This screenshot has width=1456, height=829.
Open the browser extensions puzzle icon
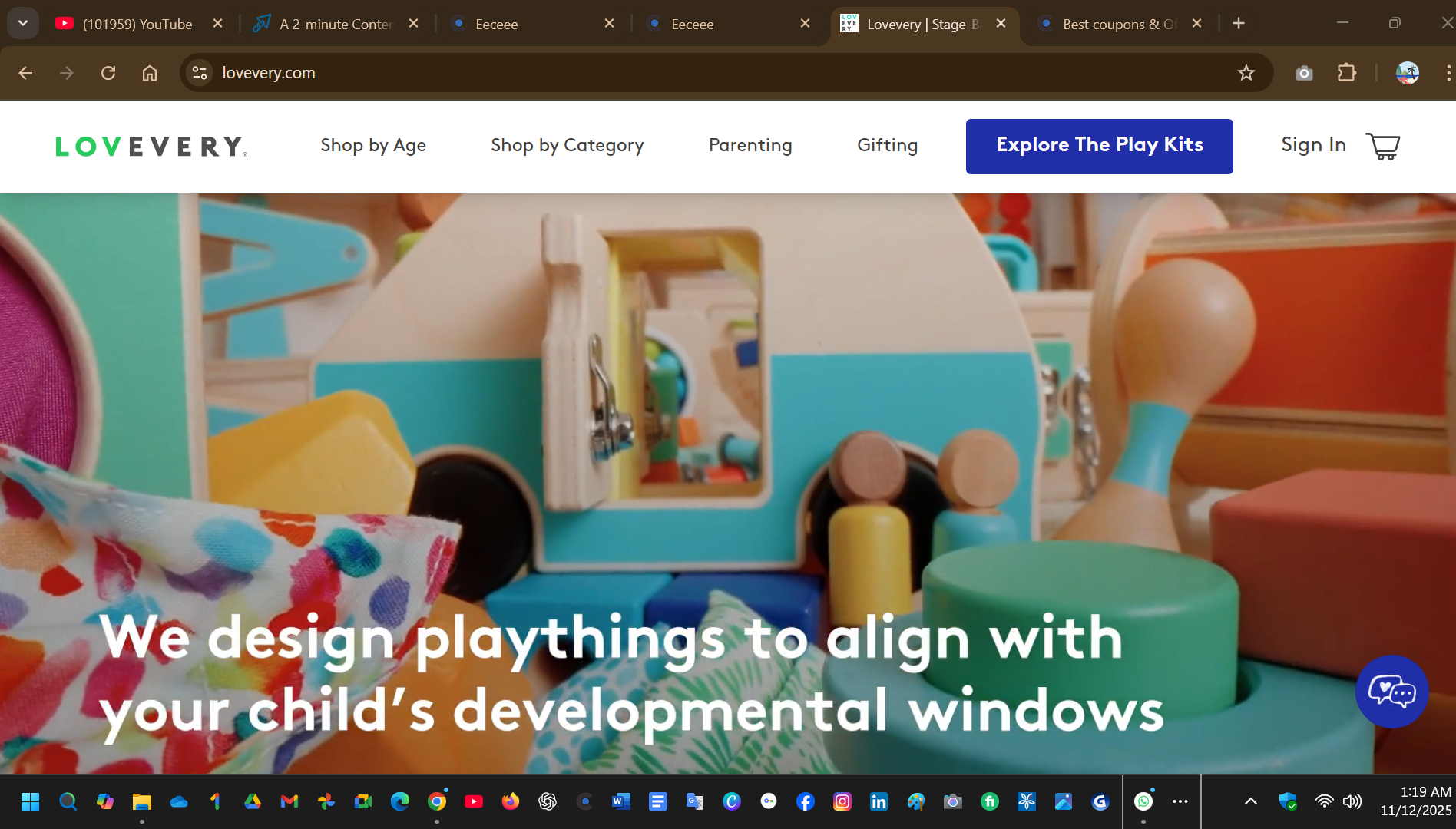point(1346,73)
